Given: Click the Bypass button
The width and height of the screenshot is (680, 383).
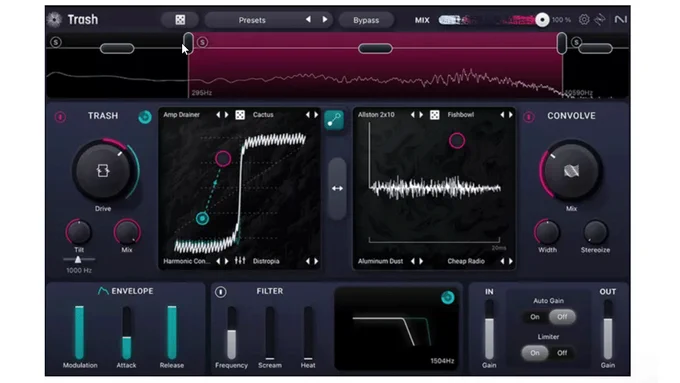Looking at the screenshot, I should click(x=366, y=20).
